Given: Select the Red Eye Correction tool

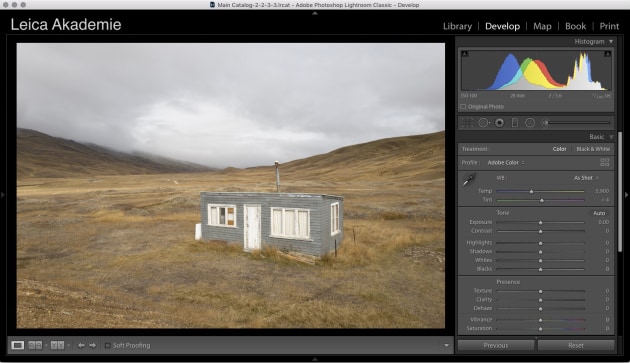Looking at the screenshot, I should [x=499, y=123].
